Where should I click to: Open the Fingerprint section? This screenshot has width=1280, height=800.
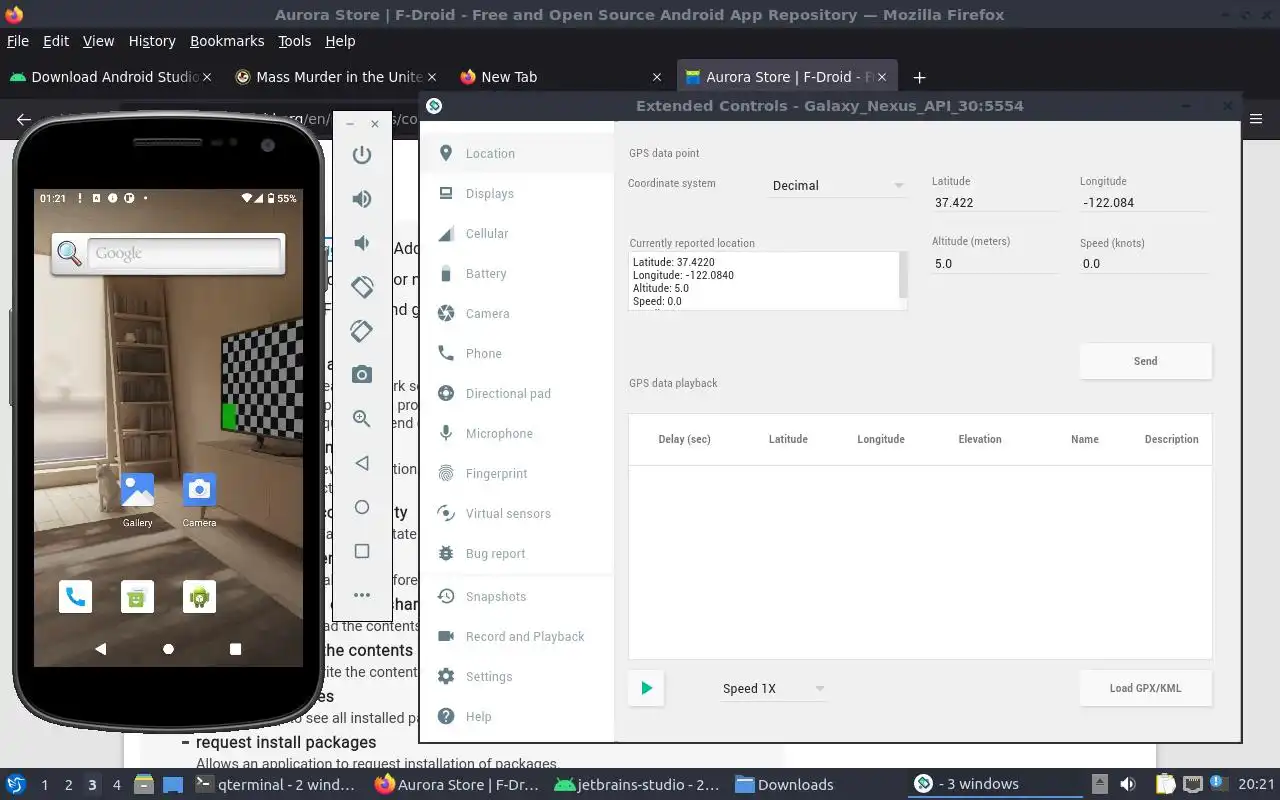point(516,473)
